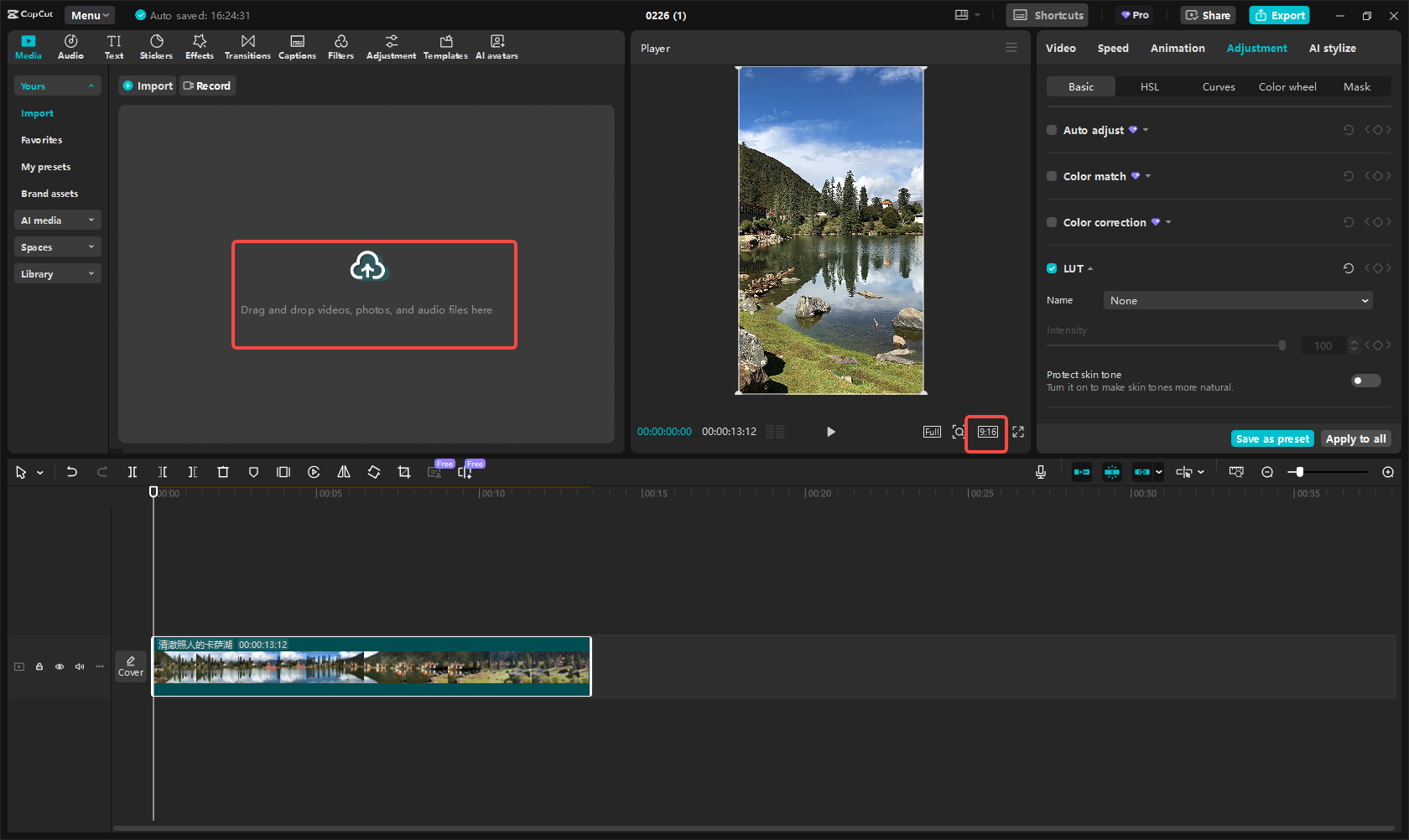Viewport: 1409px width, 840px height.
Task: Split the clip at the playhead
Action: (x=132, y=471)
